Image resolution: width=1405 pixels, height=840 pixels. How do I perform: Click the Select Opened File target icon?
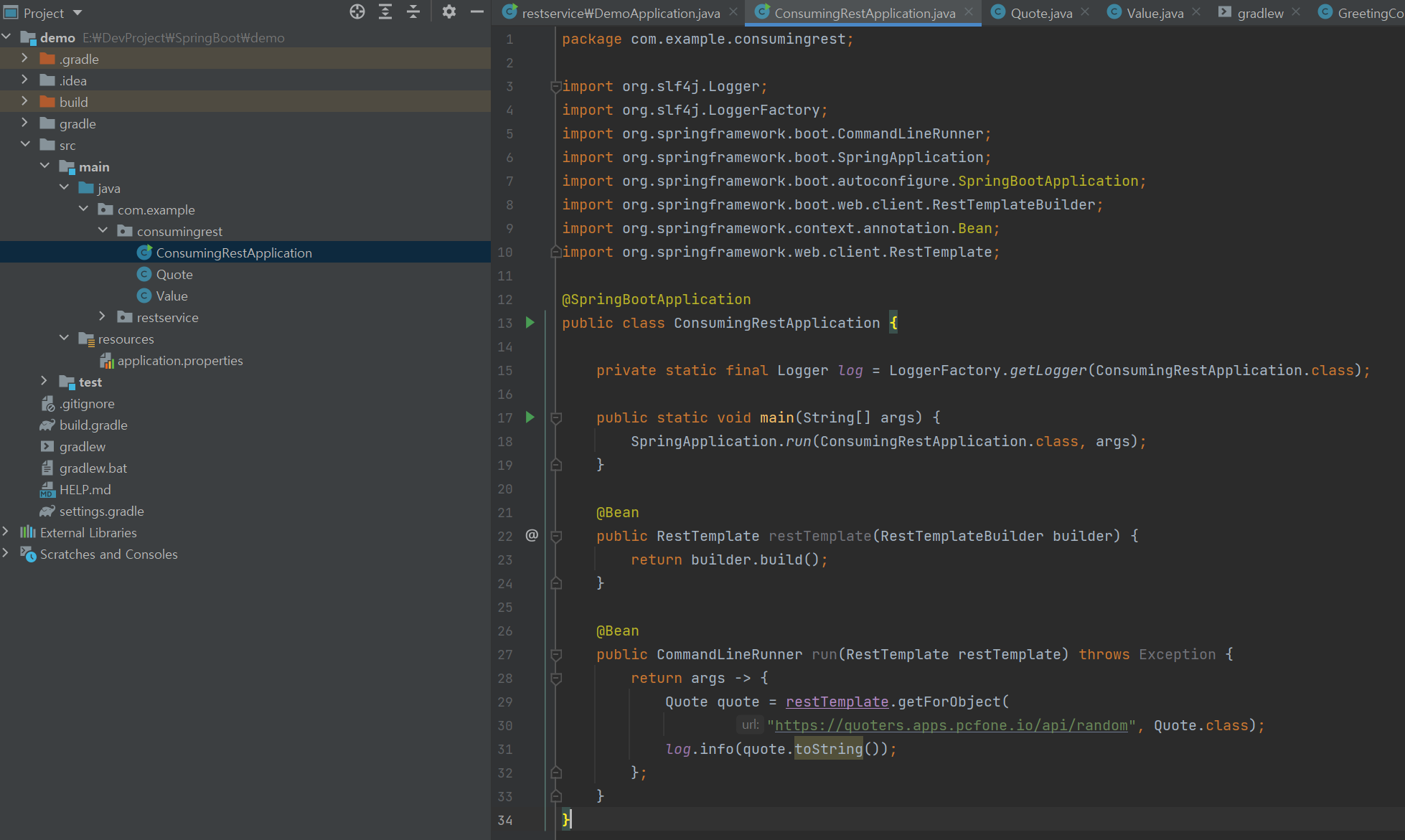357,11
